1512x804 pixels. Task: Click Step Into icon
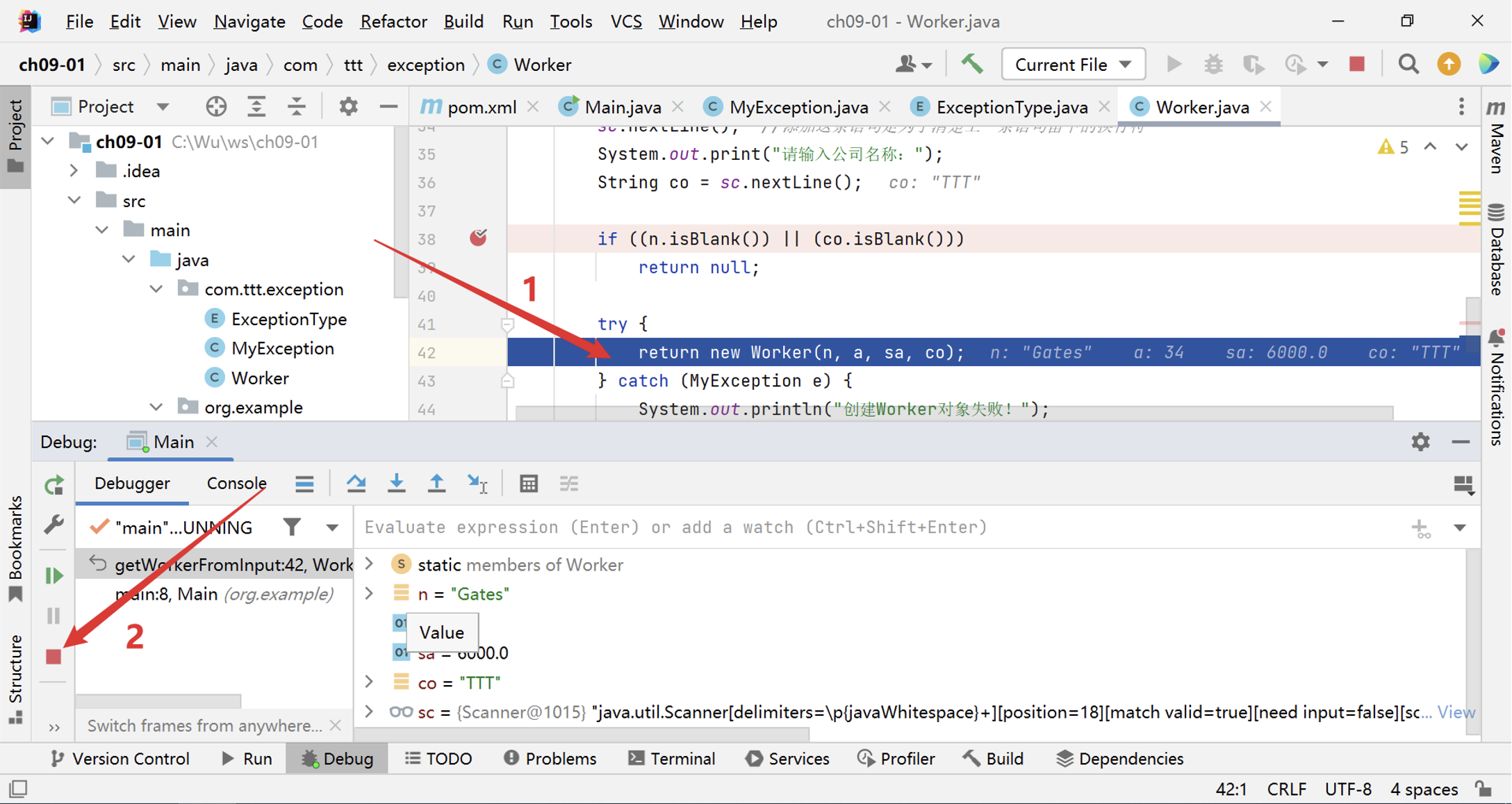click(x=396, y=483)
